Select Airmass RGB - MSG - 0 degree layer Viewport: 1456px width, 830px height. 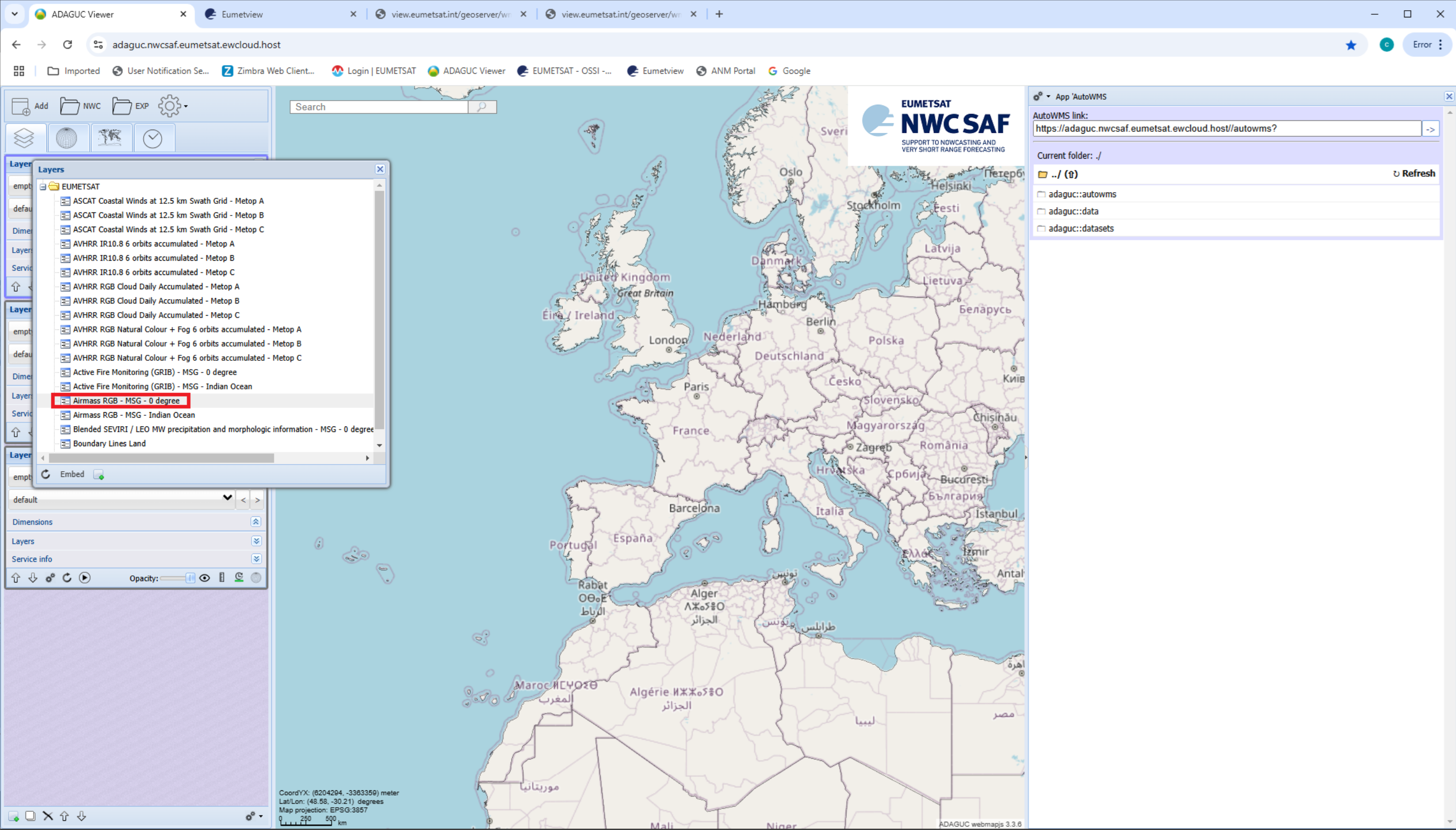[126, 400]
